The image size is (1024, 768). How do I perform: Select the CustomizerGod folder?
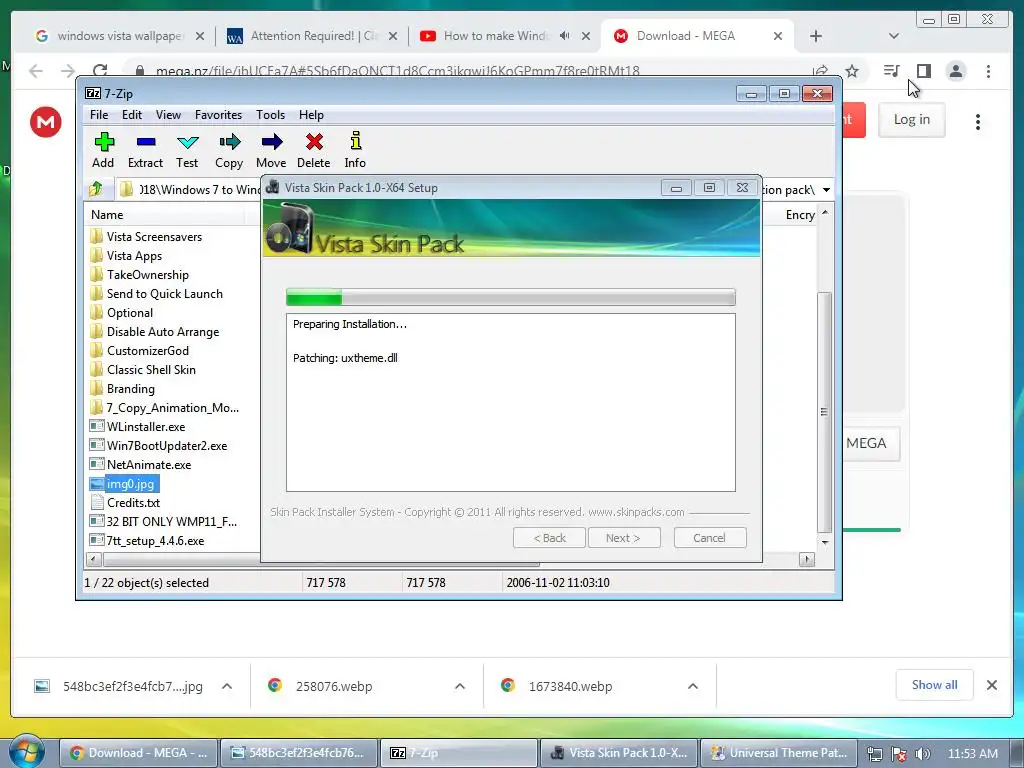click(x=148, y=351)
